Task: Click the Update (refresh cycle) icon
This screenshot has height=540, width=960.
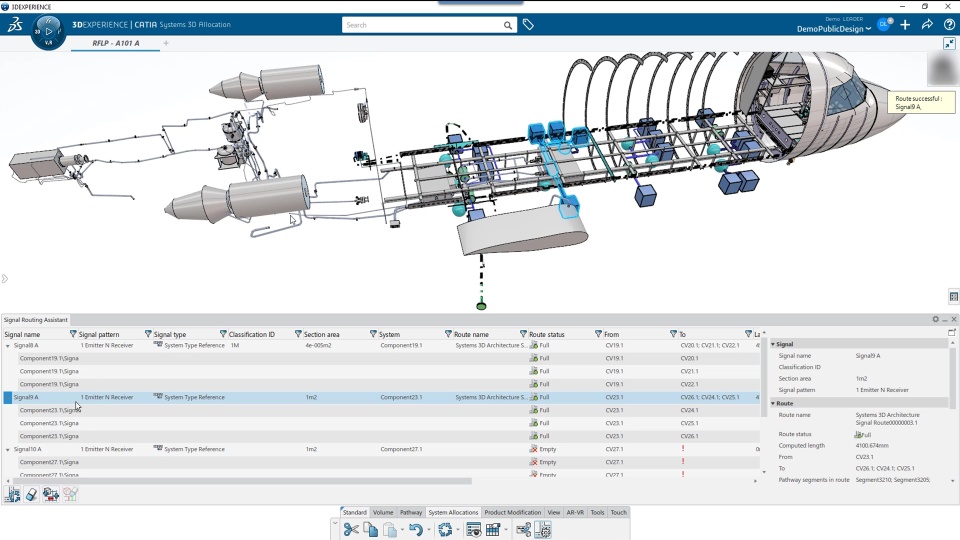Action: point(445,530)
